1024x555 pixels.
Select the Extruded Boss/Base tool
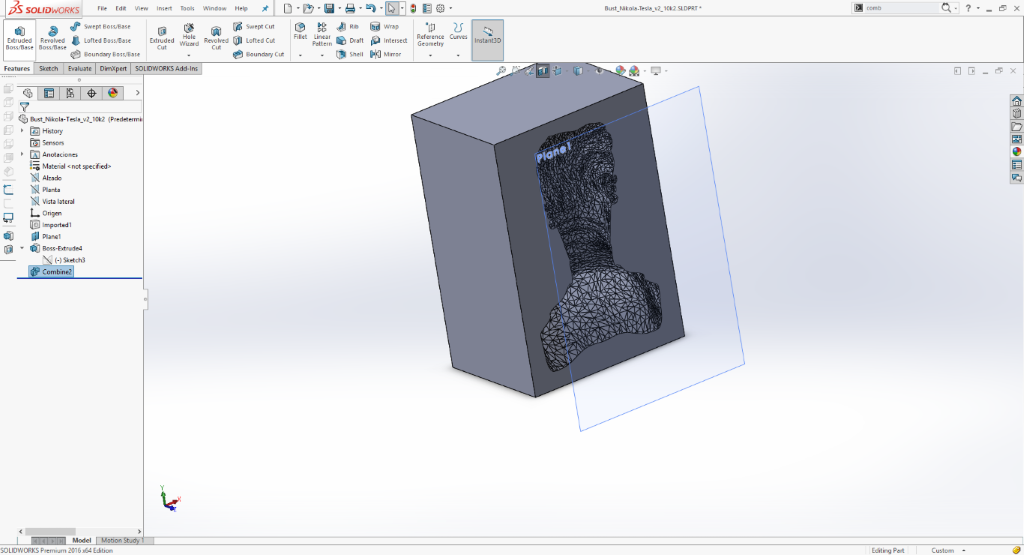pyautogui.click(x=20, y=39)
